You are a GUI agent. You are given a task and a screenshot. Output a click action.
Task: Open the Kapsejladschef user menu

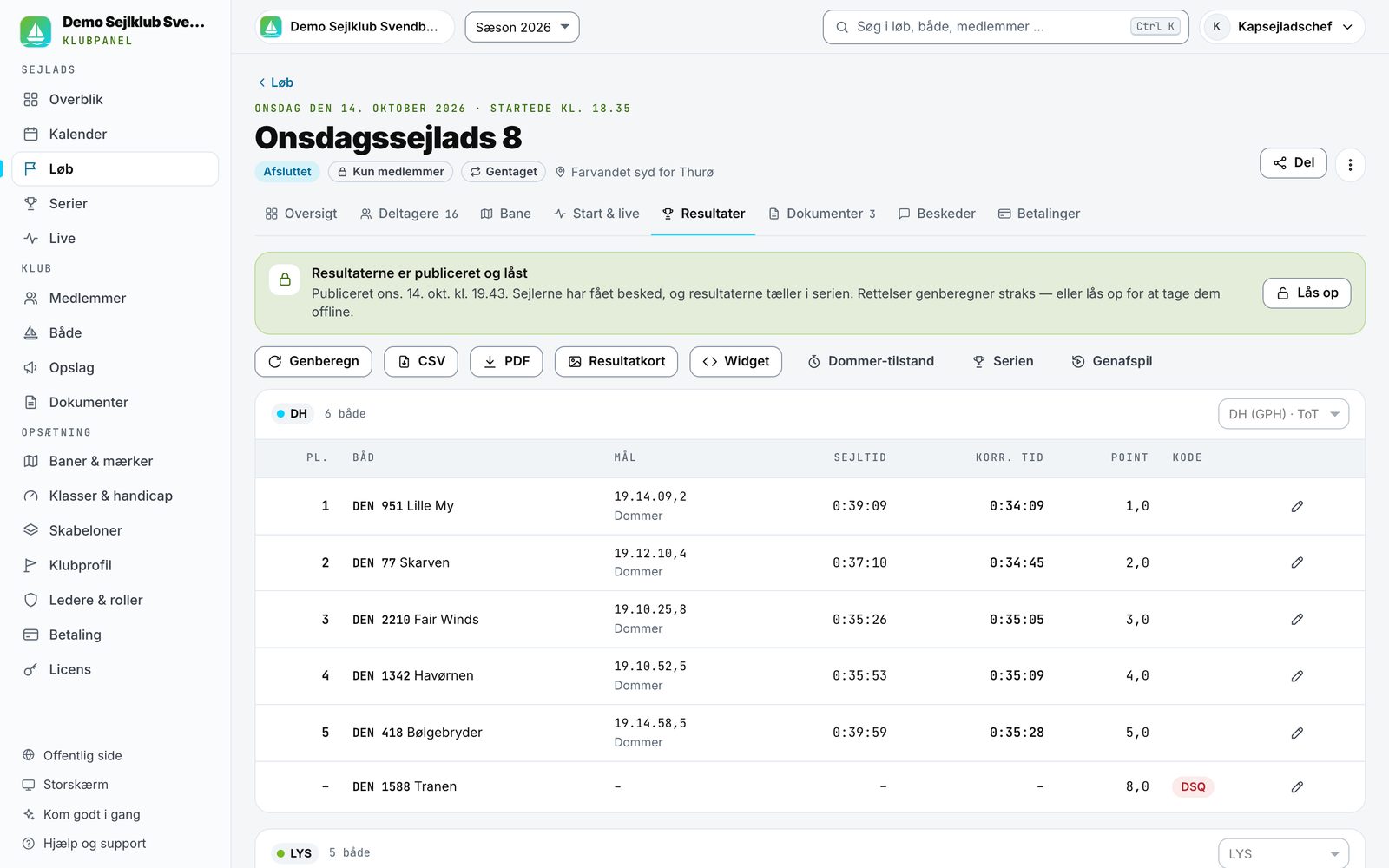pos(1282,27)
